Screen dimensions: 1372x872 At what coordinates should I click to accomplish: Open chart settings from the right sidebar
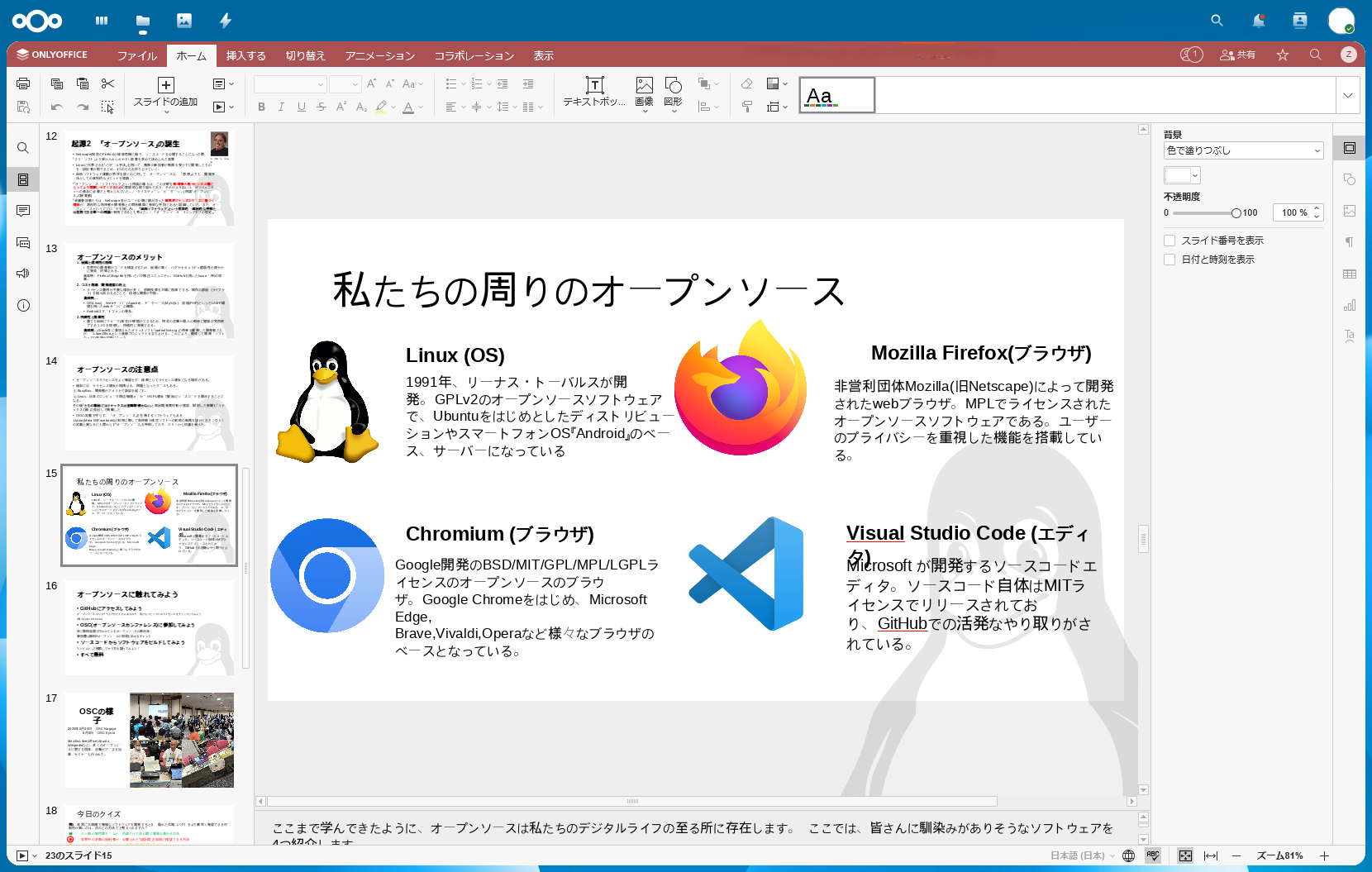(x=1350, y=305)
